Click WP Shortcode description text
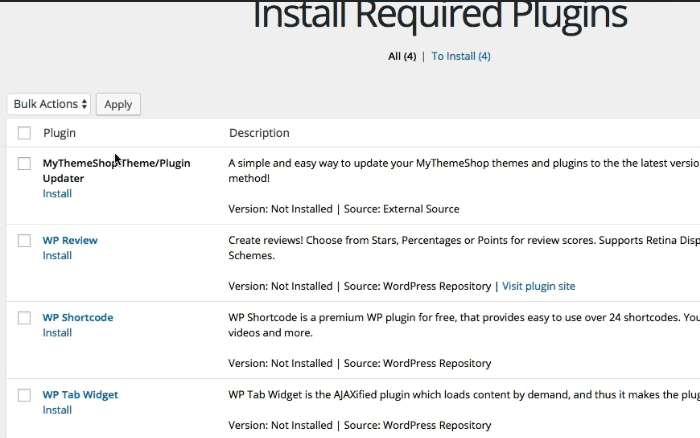700x438 pixels. (x=464, y=325)
